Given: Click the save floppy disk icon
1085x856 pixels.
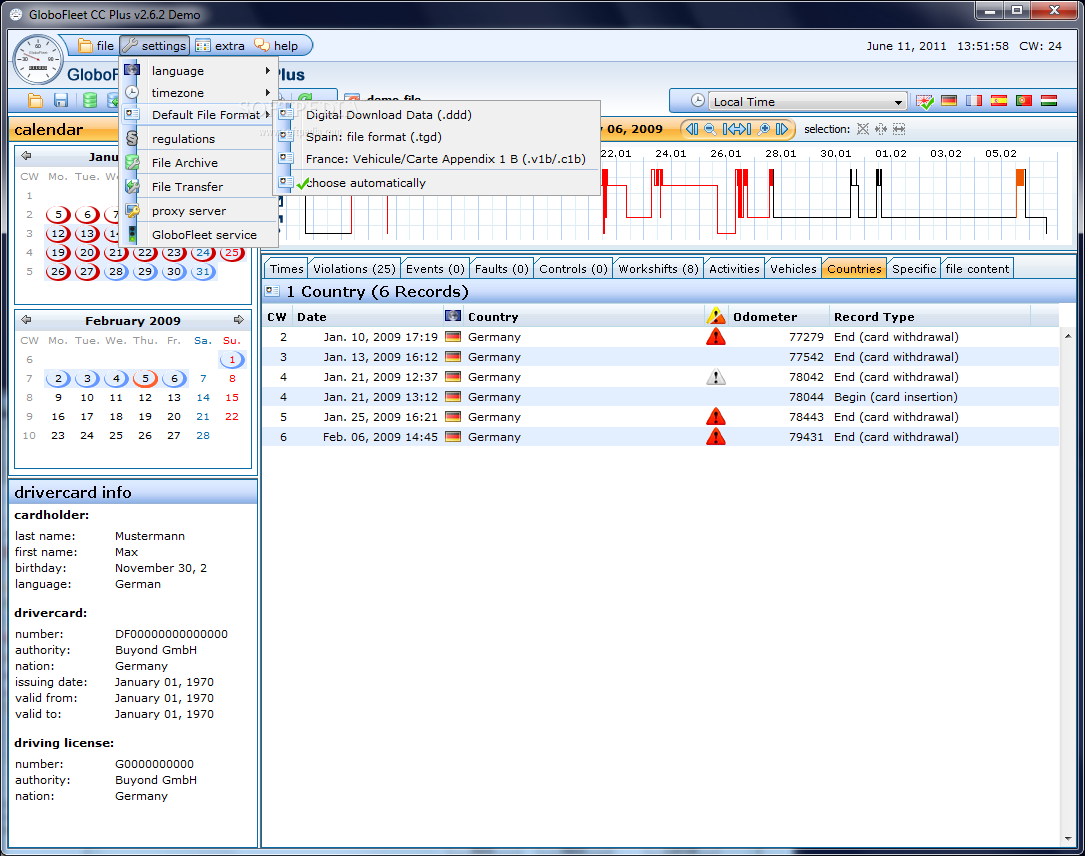Looking at the screenshot, I should [x=61, y=101].
